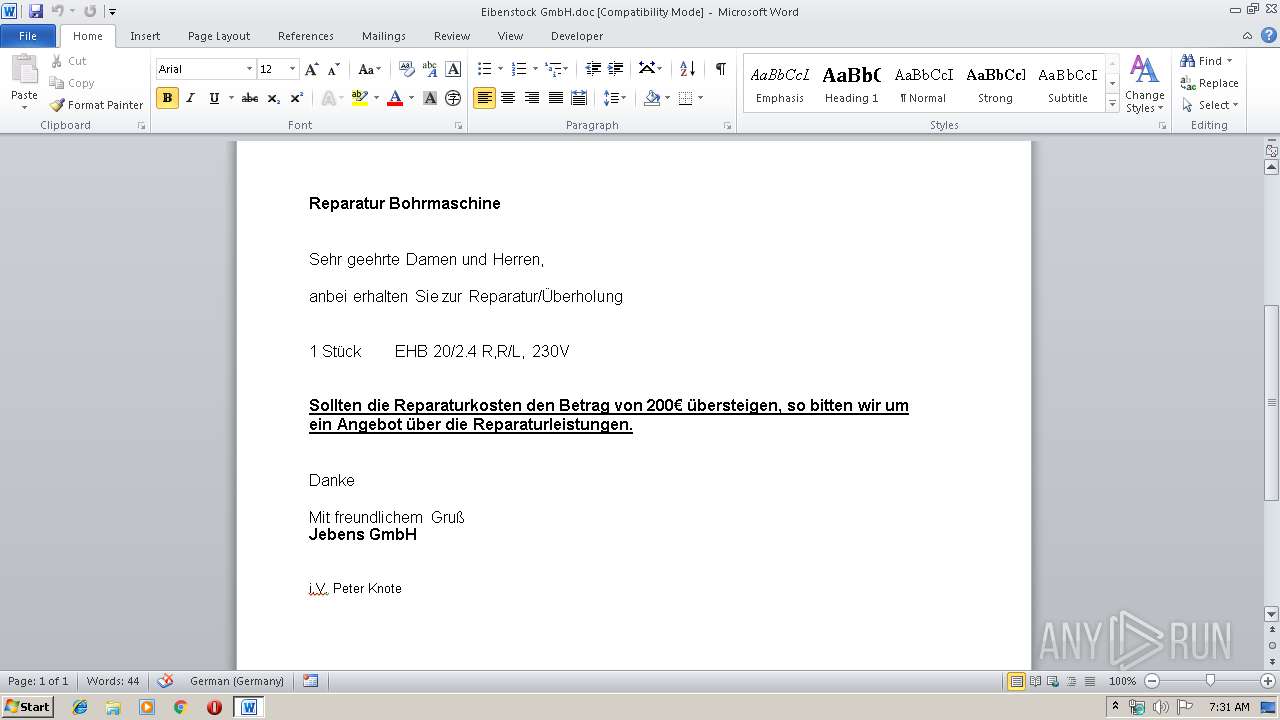This screenshot has width=1280, height=720.
Task: Decrease paragraph indent
Action: 593,69
